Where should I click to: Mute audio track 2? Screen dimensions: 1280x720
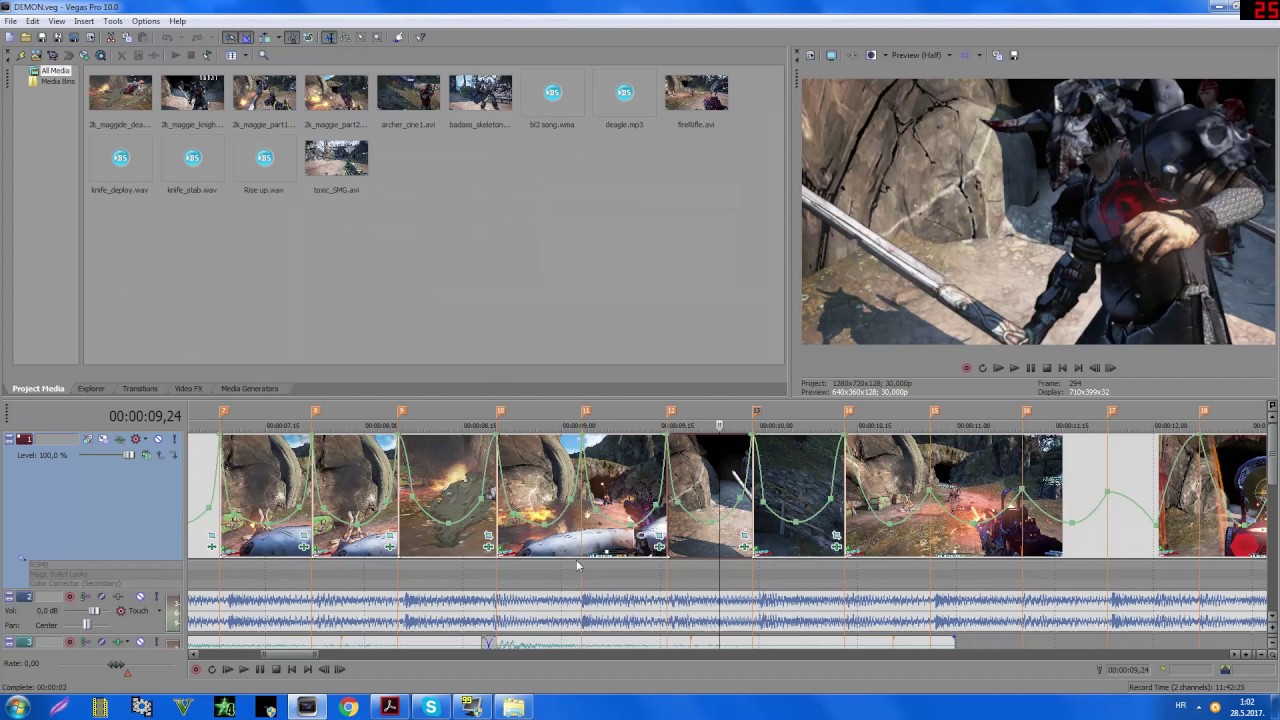click(140, 597)
